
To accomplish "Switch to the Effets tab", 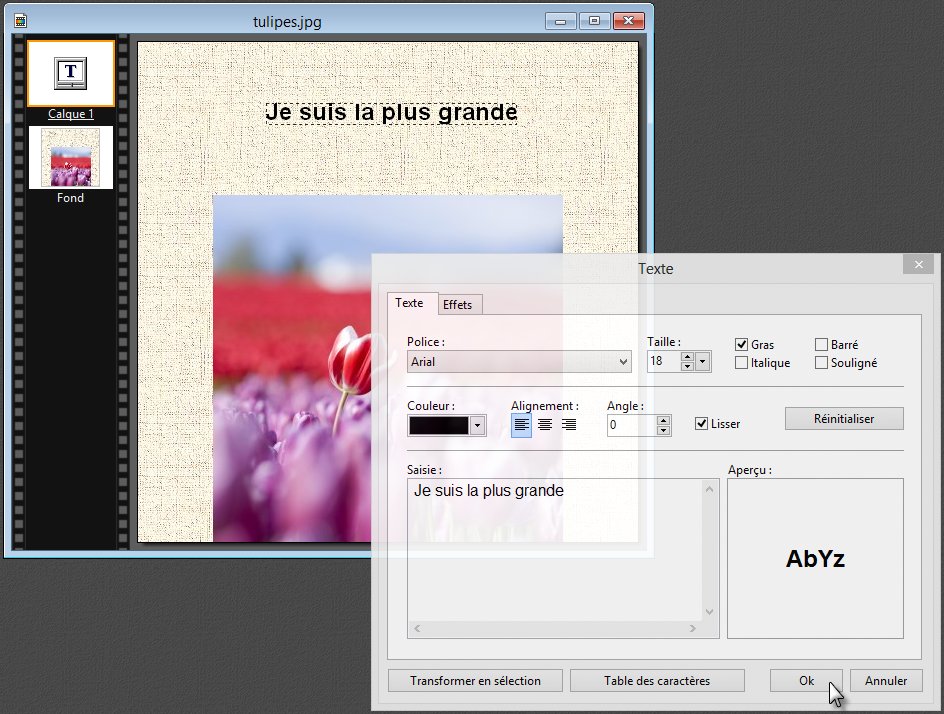I will (458, 304).
